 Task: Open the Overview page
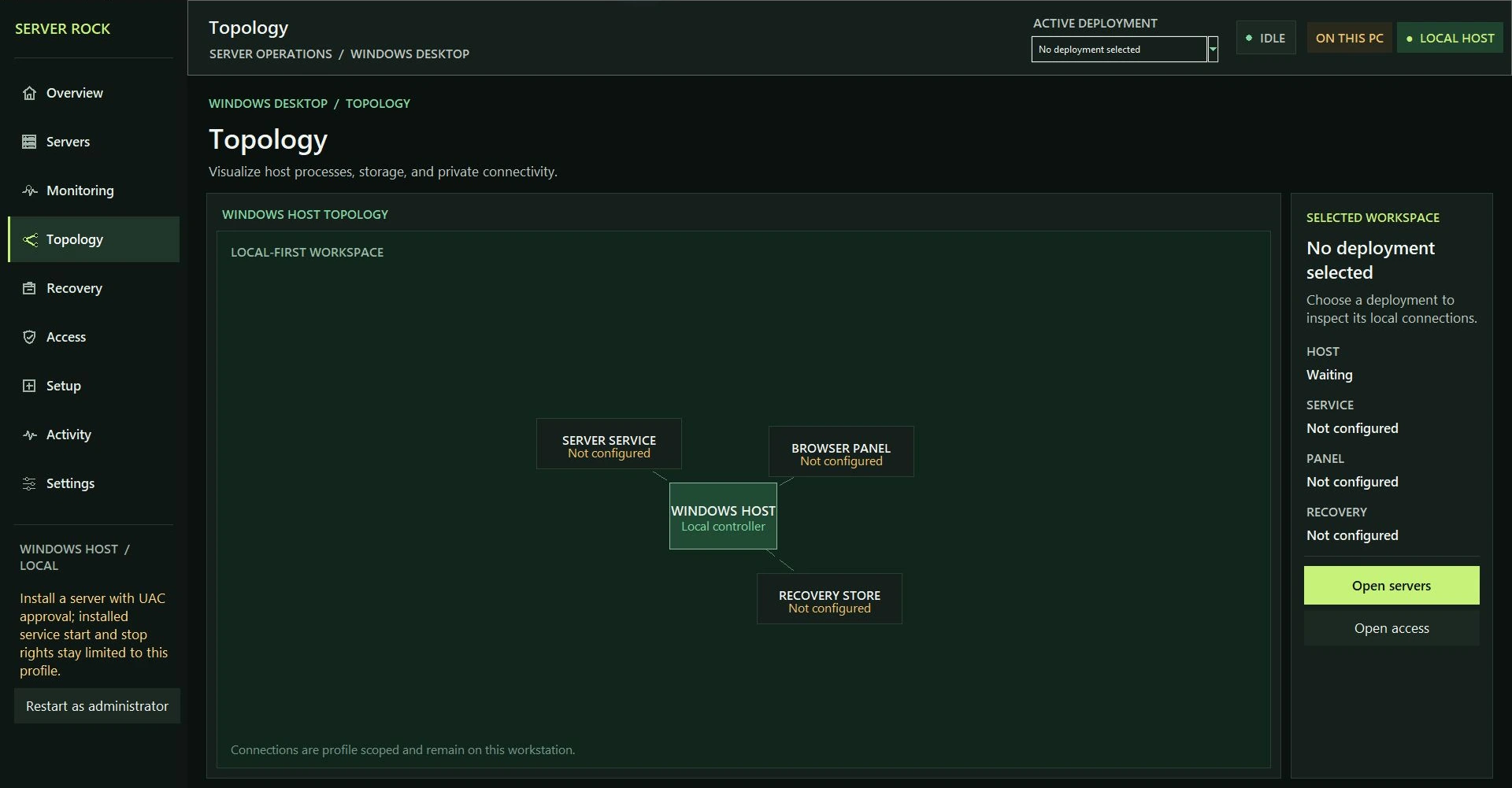click(x=94, y=93)
